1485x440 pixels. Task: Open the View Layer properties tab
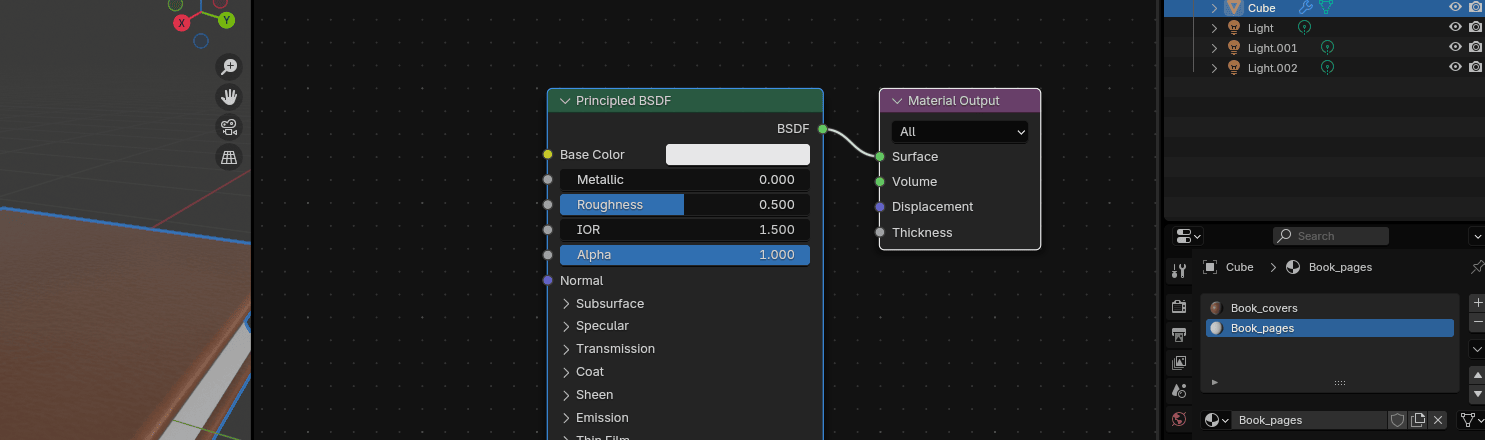point(1179,362)
